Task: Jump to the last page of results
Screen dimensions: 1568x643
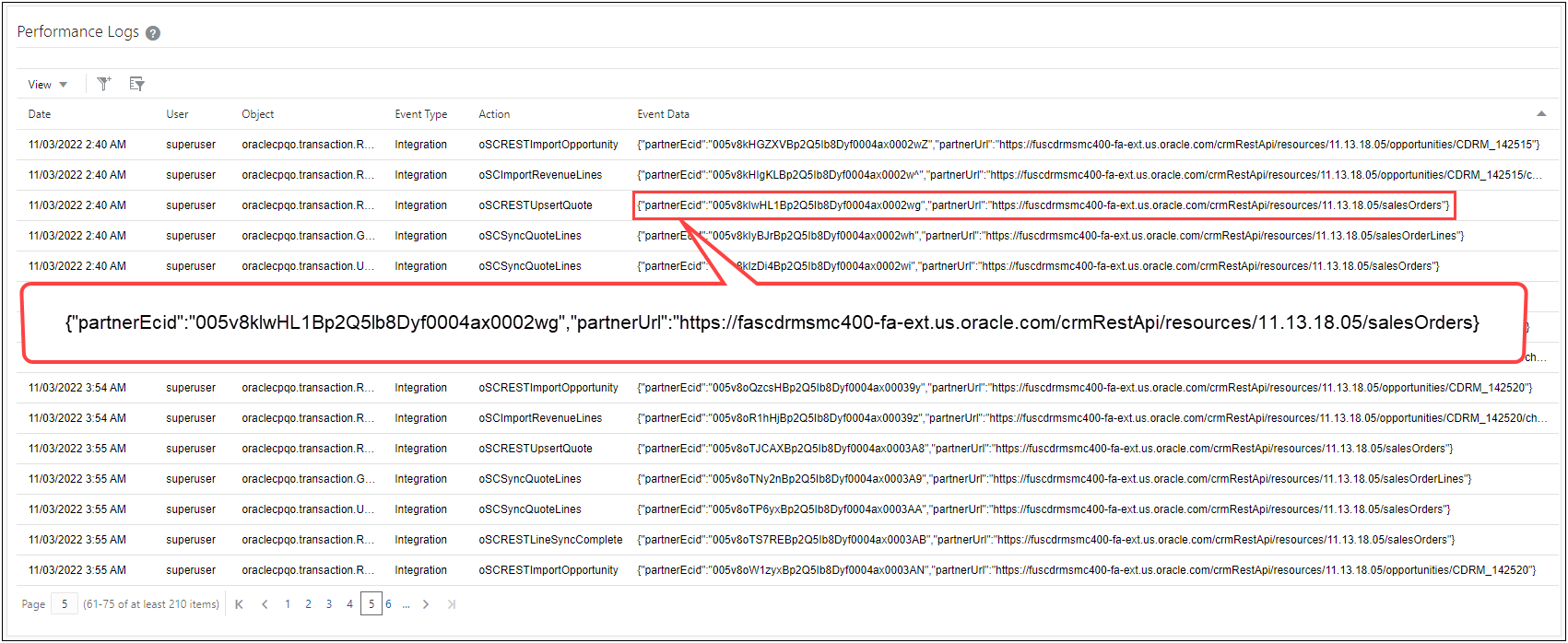Action: pos(452,604)
